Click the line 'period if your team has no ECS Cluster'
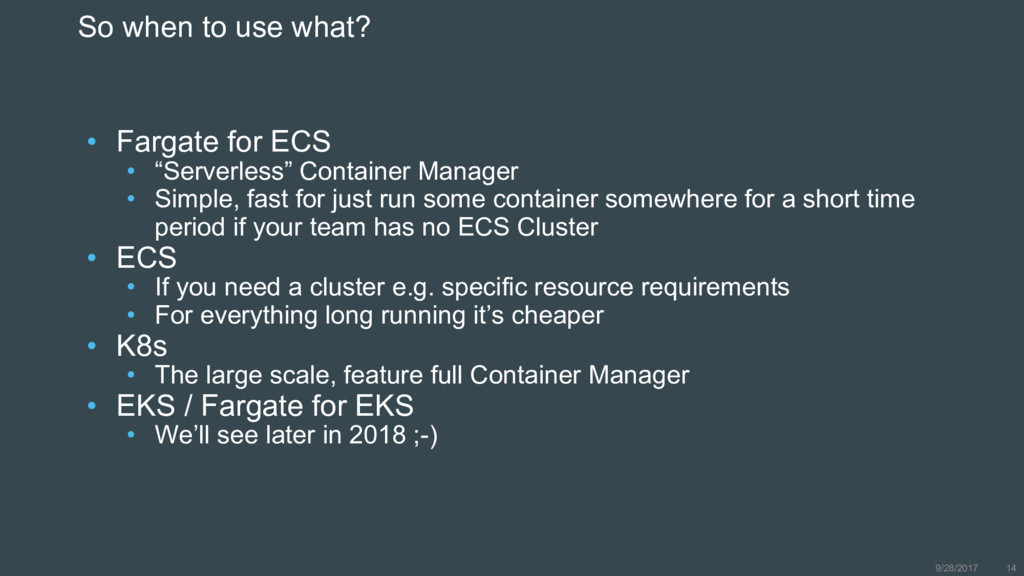The height and width of the screenshot is (576, 1024). click(x=376, y=227)
